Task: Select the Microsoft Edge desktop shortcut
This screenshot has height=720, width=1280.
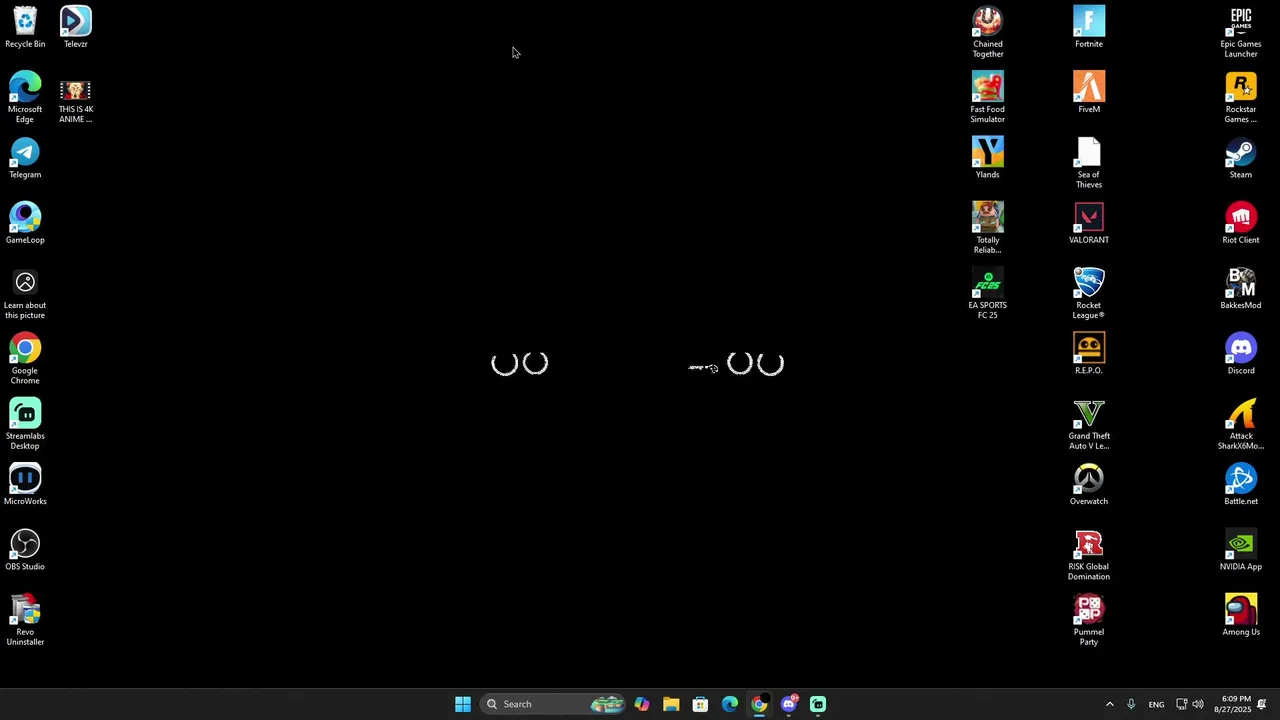Action: (x=25, y=97)
